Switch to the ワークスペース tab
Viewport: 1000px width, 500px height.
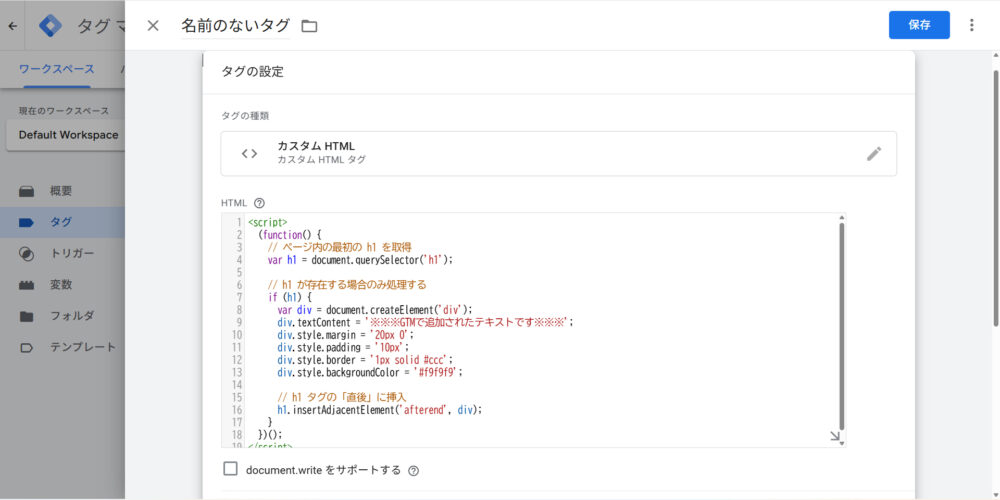point(57,69)
